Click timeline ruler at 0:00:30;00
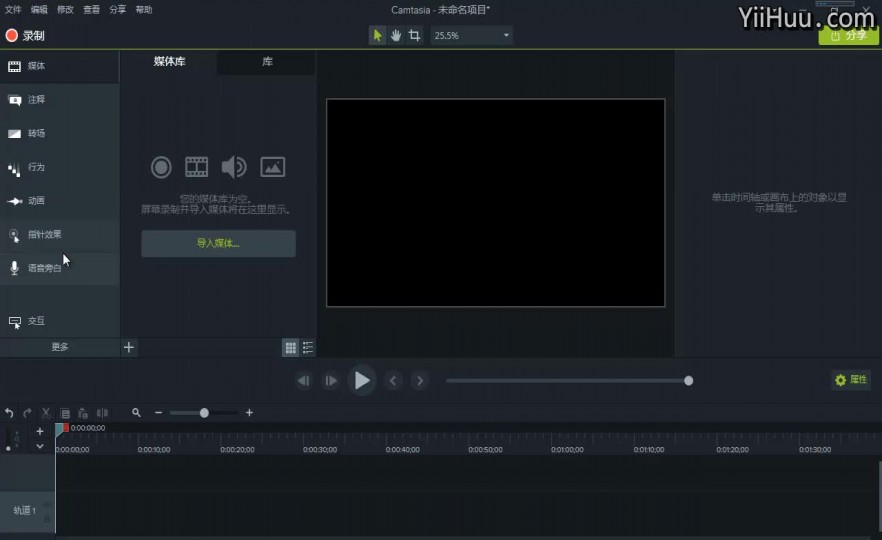This screenshot has width=882, height=540. click(320, 450)
